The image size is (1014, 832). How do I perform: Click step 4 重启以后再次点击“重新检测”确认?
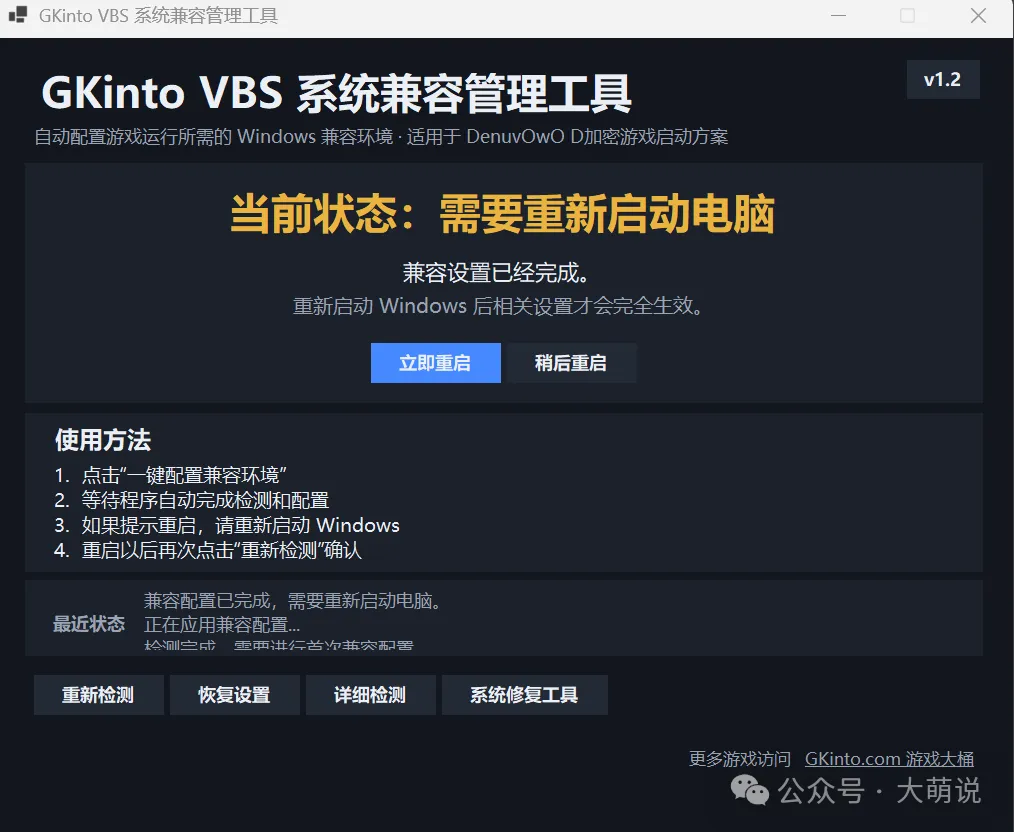click(208, 550)
